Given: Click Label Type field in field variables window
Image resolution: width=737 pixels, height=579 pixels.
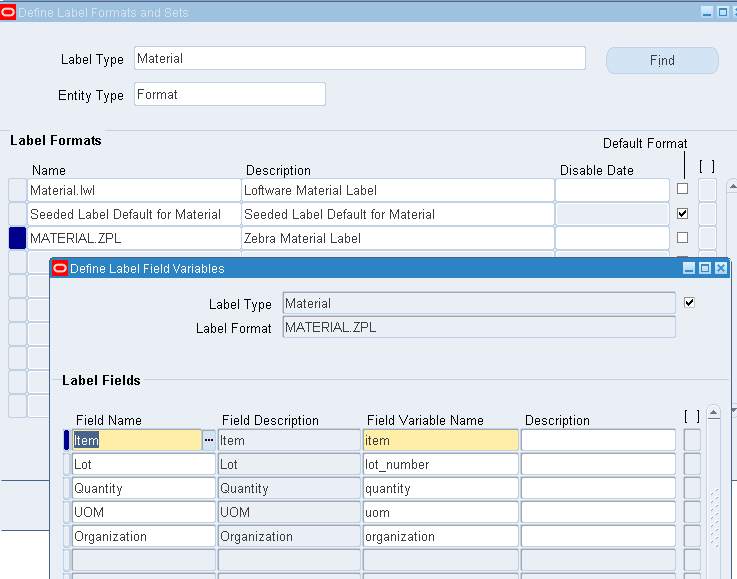Looking at the screenshot, I should (479, 303).
